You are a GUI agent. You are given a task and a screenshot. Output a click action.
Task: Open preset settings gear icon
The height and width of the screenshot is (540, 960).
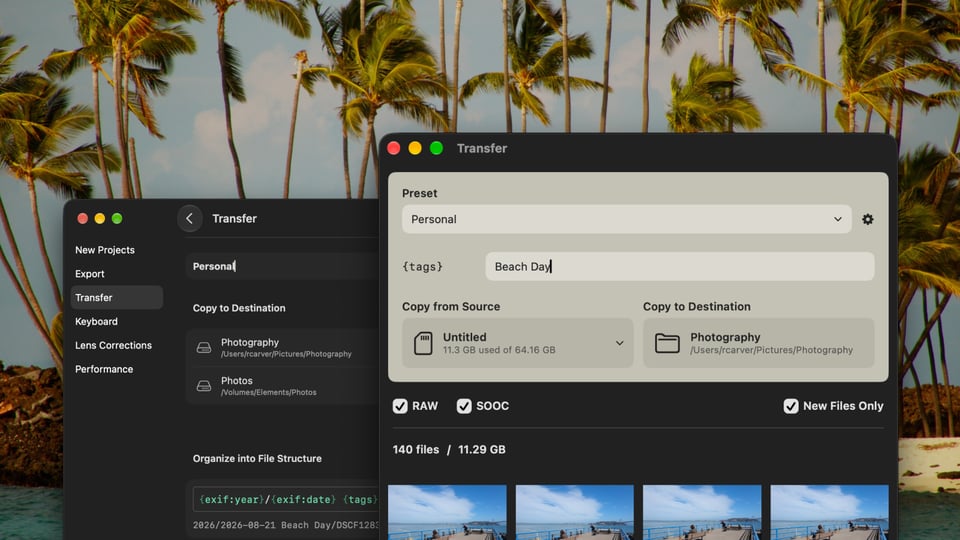click(868, 219)
